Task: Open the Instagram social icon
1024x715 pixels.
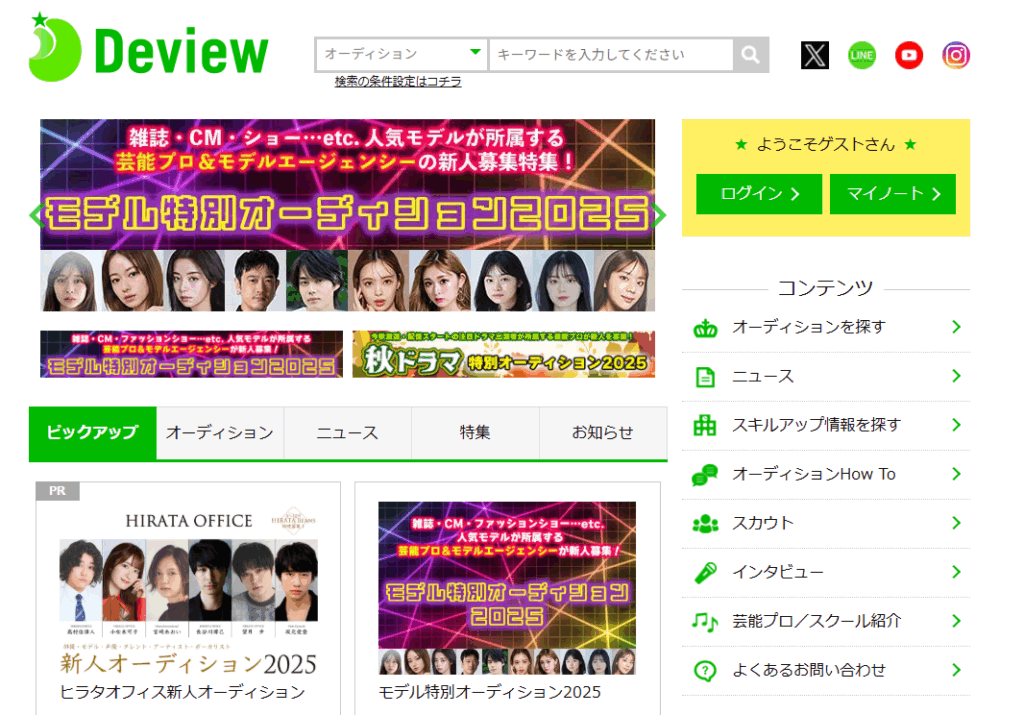Action: [x=956, y=55]
